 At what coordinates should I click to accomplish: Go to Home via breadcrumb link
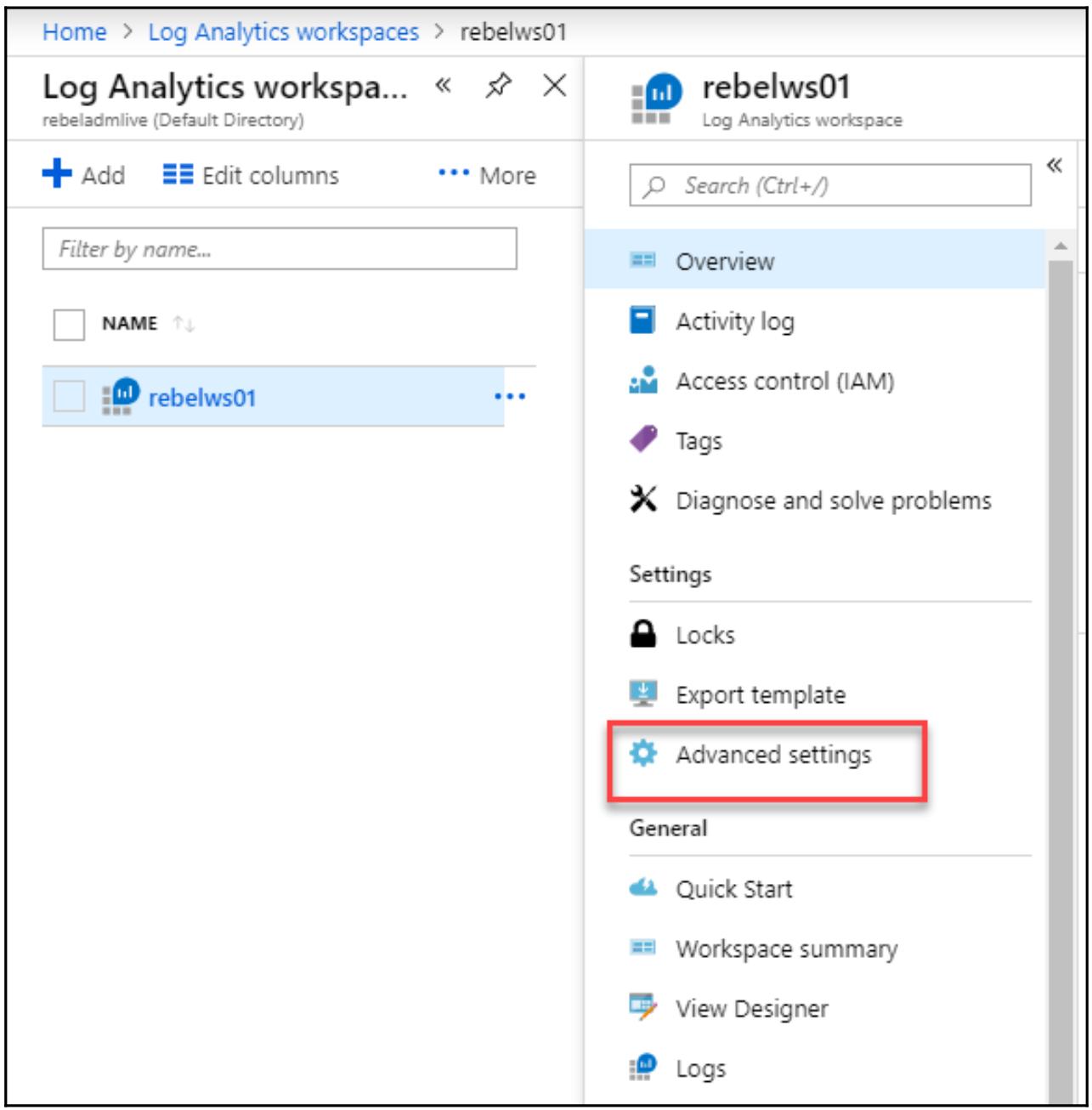coord(75,32)
